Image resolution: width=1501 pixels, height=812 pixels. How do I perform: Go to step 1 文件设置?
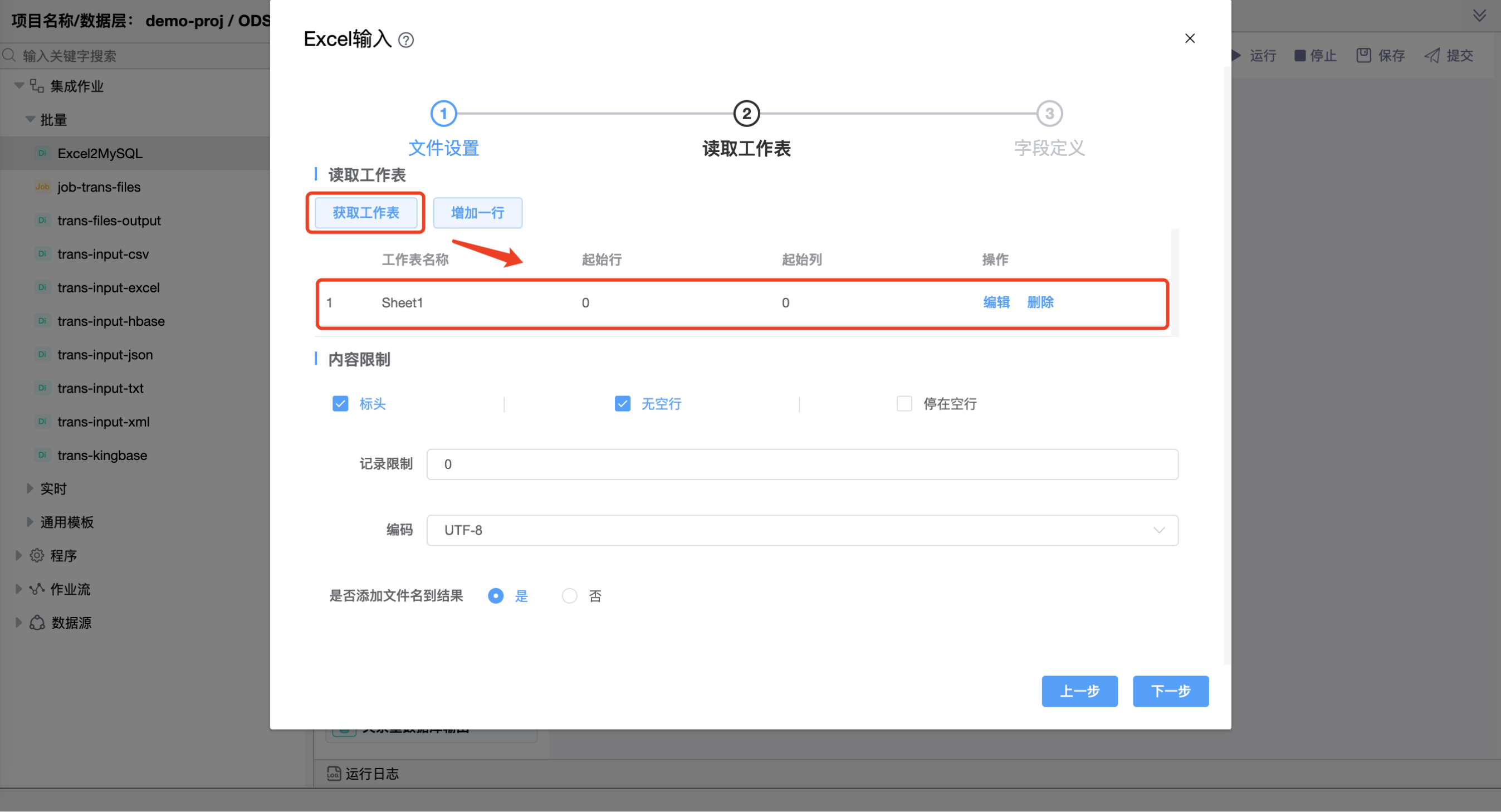point(443,114)
